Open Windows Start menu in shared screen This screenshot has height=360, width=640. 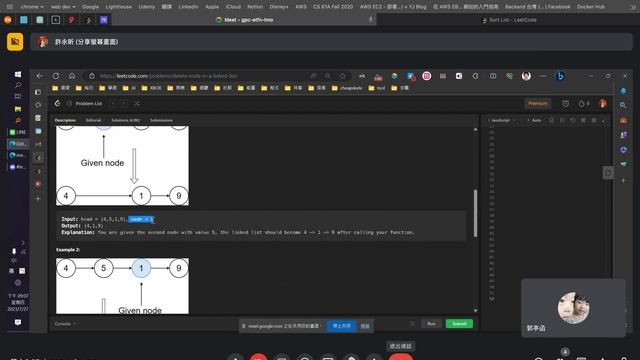18,74
